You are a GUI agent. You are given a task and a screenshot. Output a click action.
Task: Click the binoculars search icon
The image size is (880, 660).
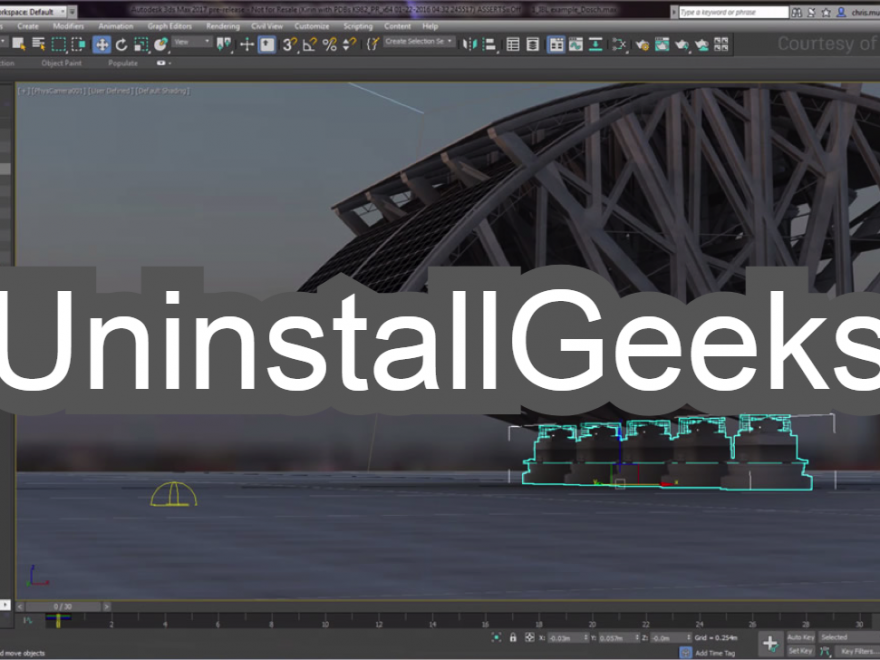[796, 12]
